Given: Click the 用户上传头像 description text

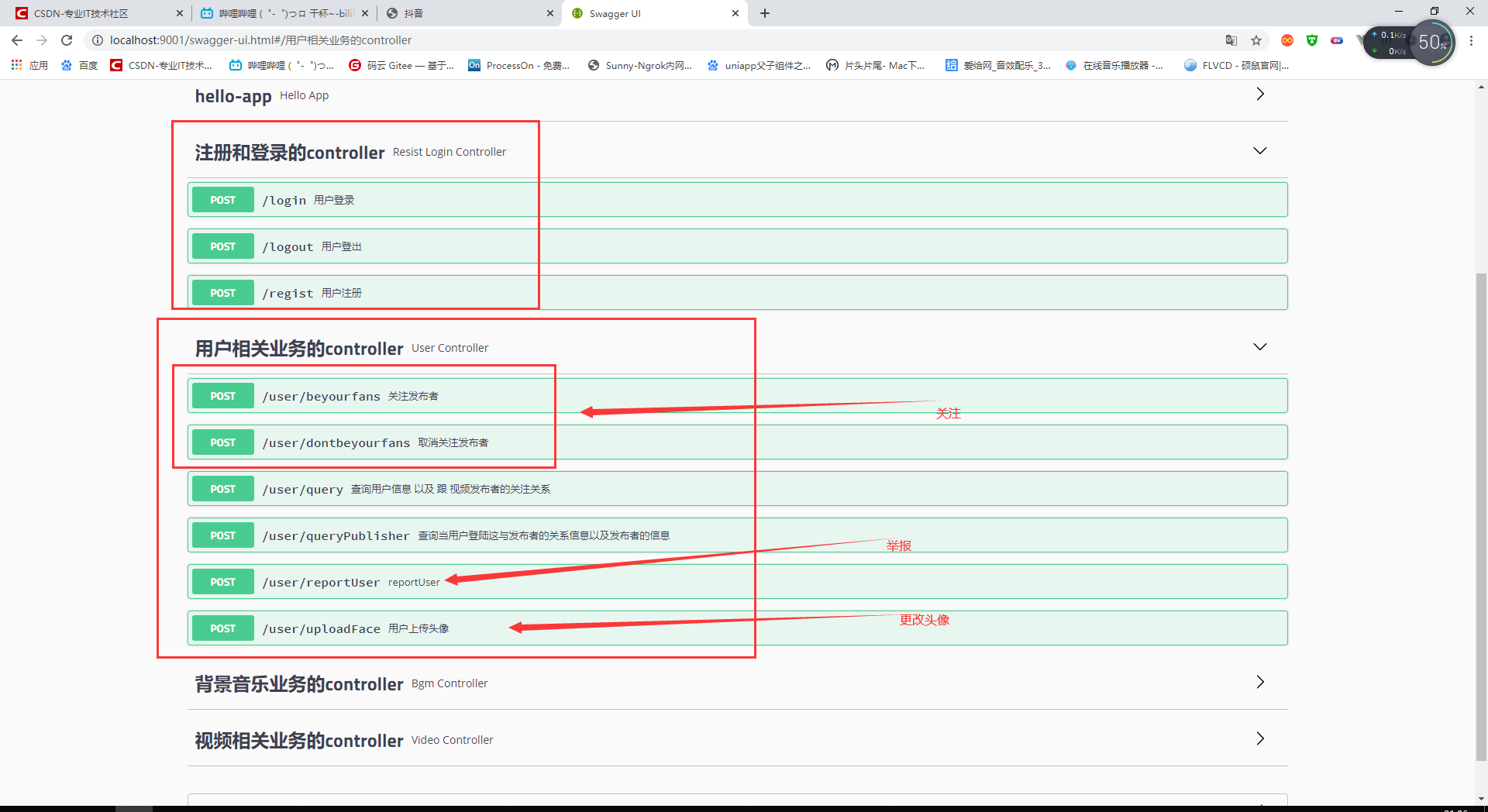Looking at the screenshot, I should point(418,628).
